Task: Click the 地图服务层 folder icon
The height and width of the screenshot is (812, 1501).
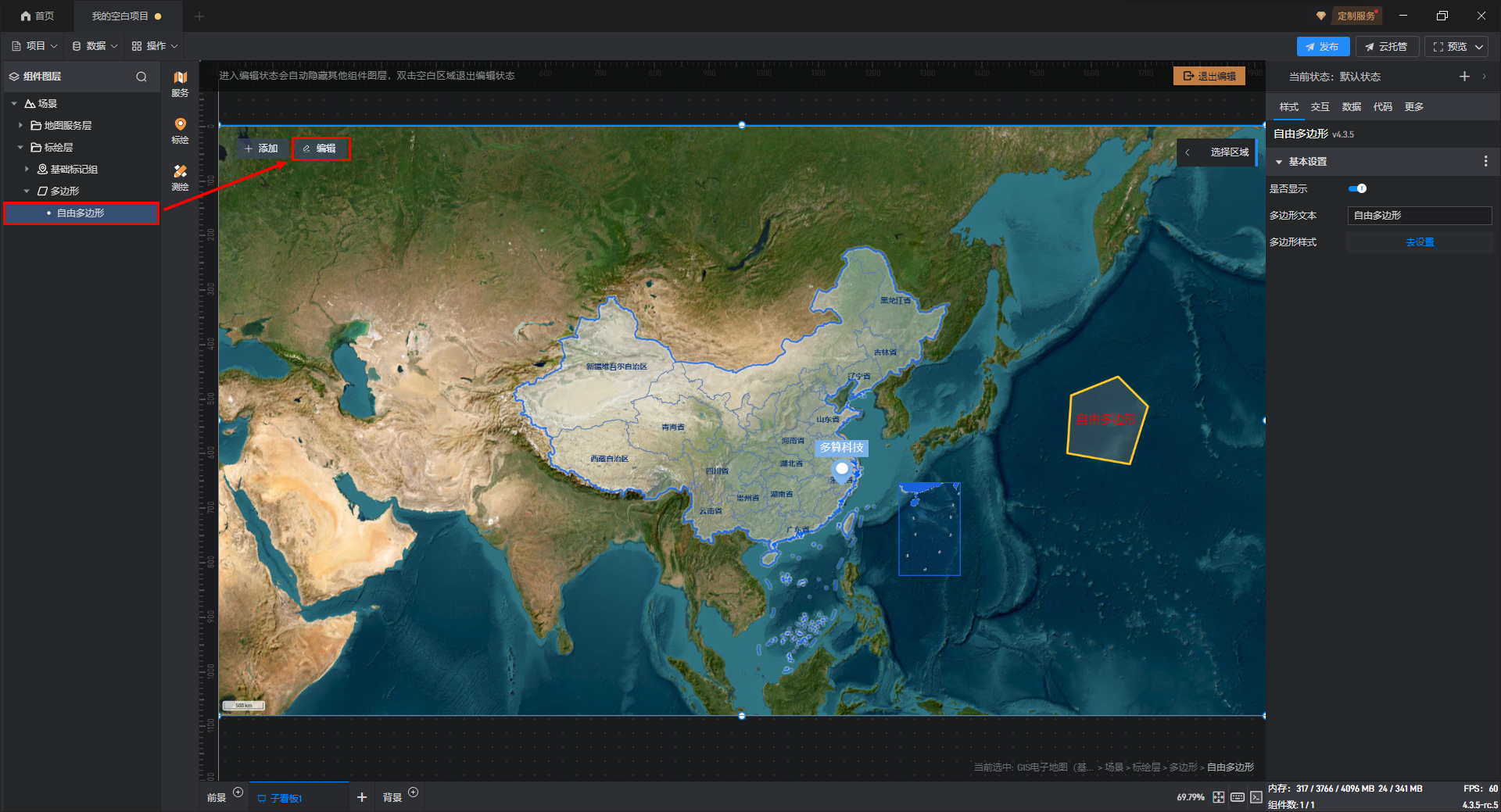Action: coord(36,125)
